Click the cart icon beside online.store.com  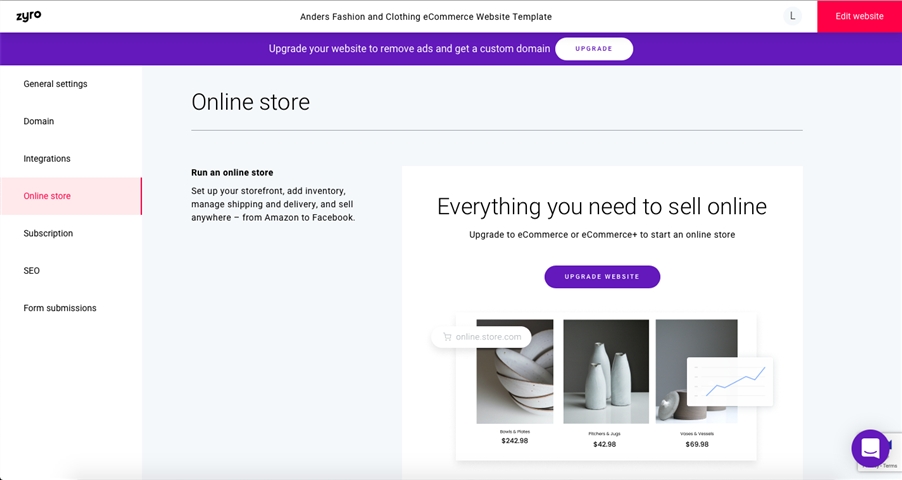(x=447, y=337)
